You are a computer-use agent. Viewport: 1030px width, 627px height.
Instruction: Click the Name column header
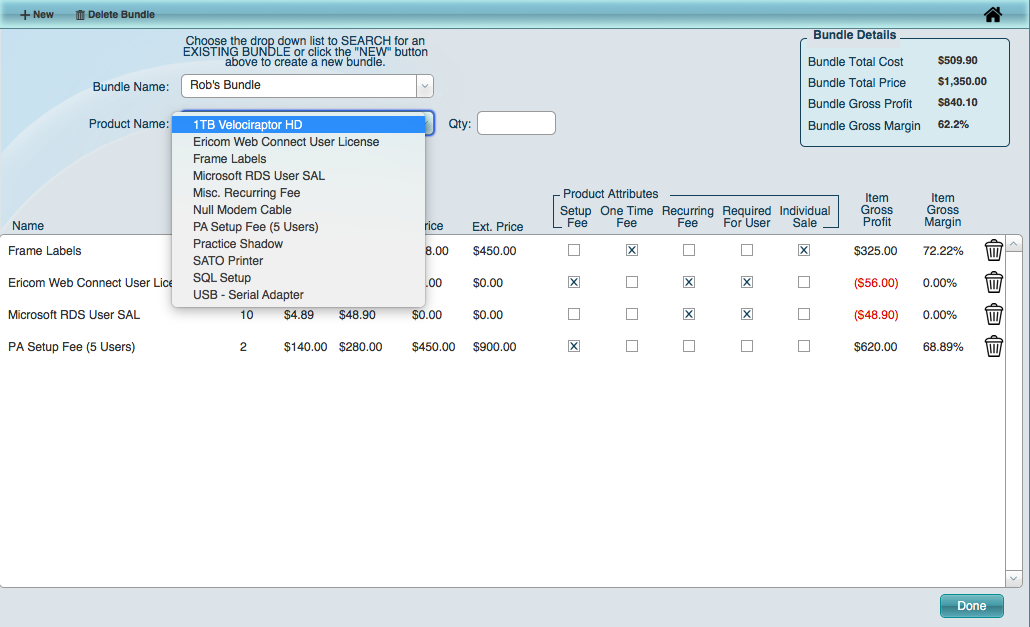[28, 226]
